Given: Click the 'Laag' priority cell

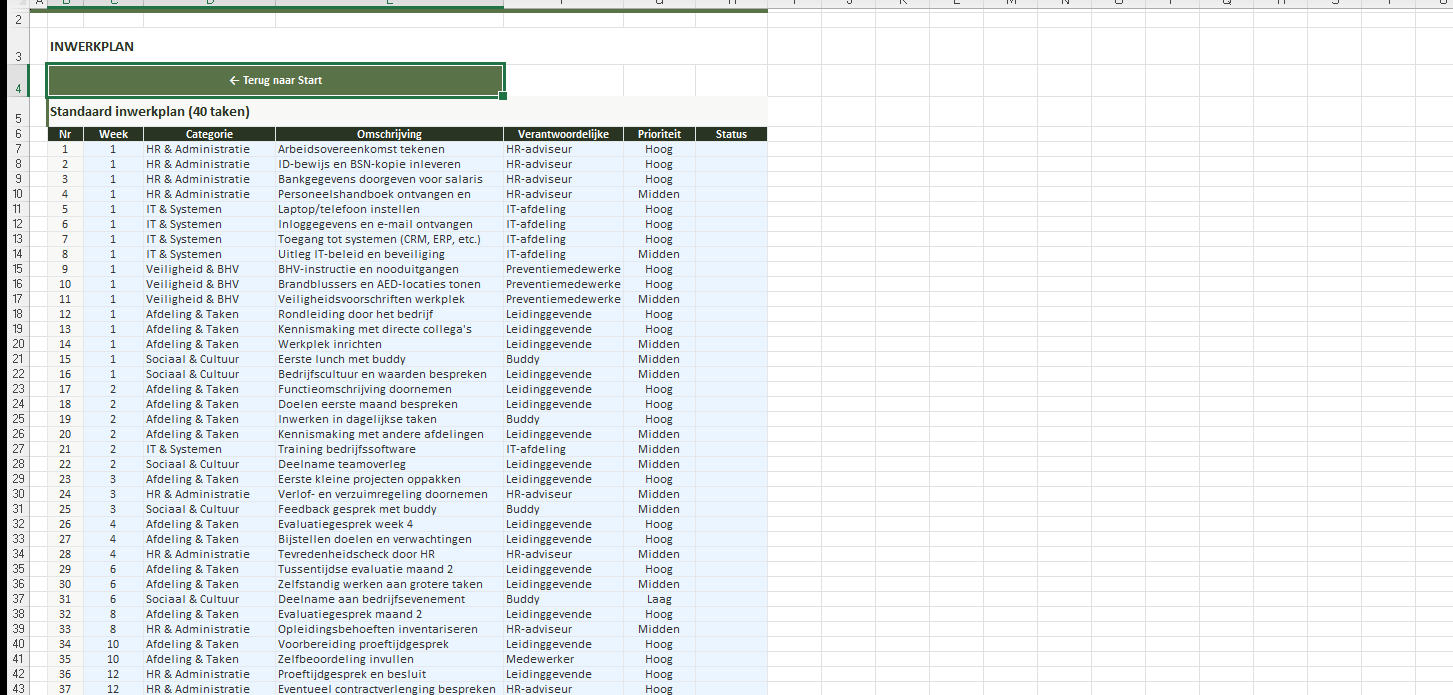Looking at the screenshot, I should click(658, 599).
